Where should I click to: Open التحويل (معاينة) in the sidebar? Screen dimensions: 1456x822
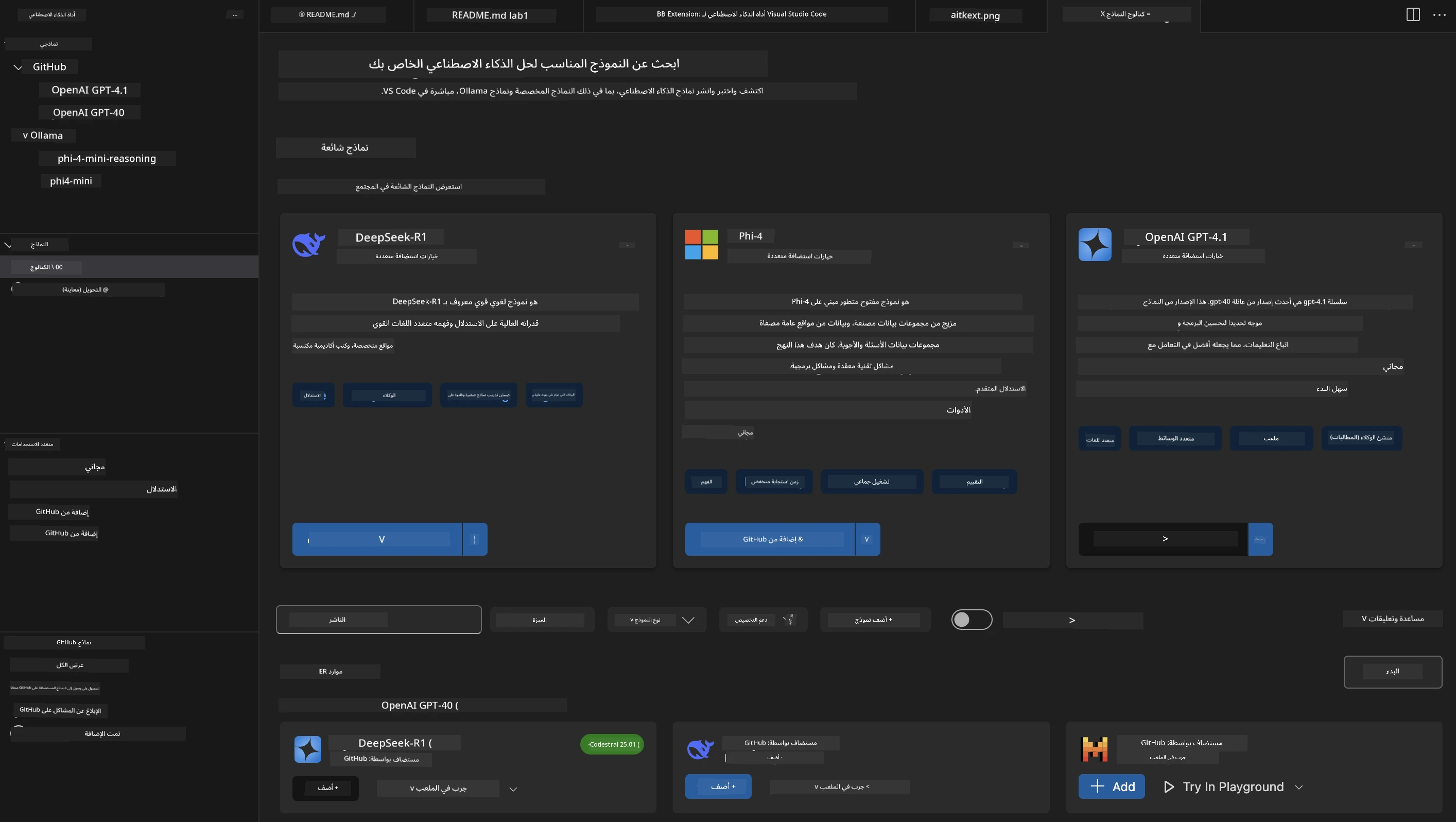point(87,289)
